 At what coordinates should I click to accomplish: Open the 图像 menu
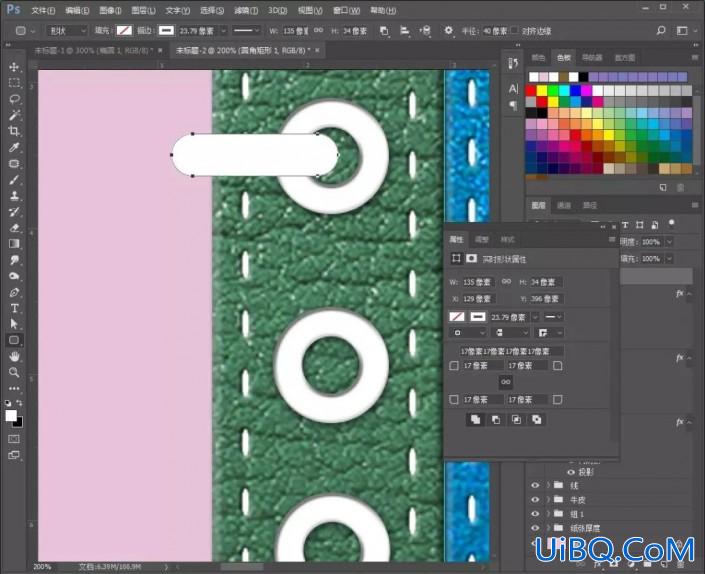[110, 10]
